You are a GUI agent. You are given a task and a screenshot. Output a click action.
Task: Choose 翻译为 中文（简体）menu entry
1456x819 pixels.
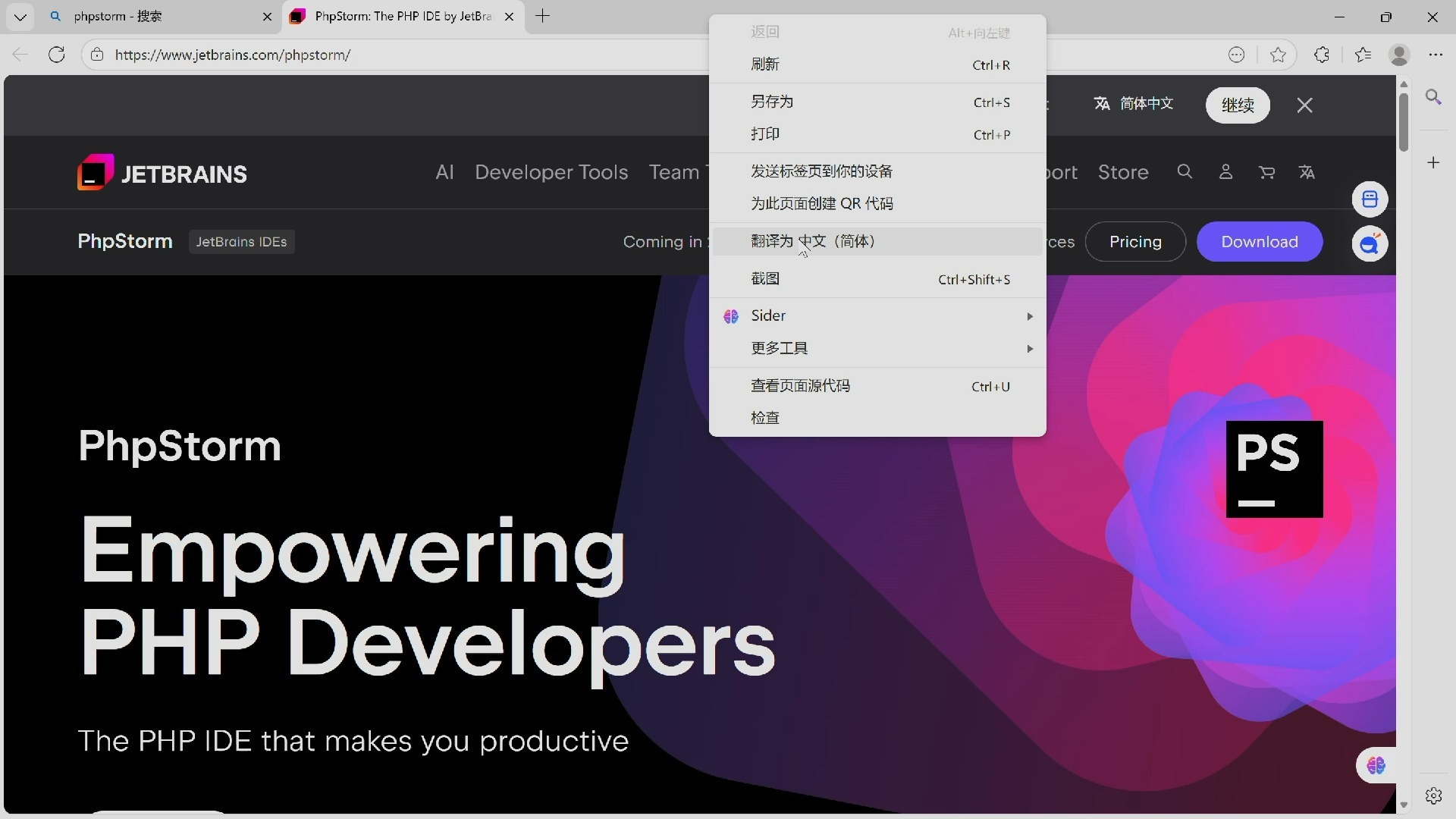877,241
